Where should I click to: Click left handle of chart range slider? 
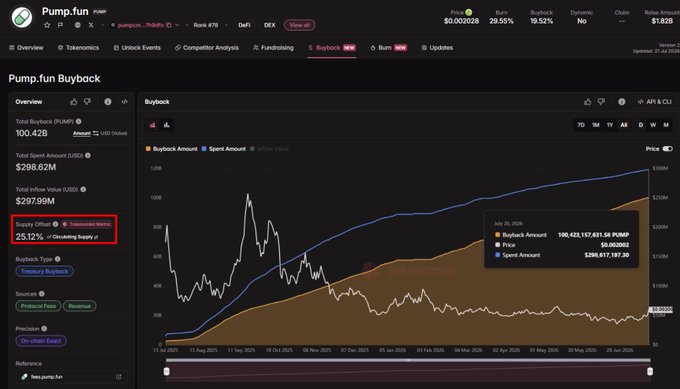(167, 371)
